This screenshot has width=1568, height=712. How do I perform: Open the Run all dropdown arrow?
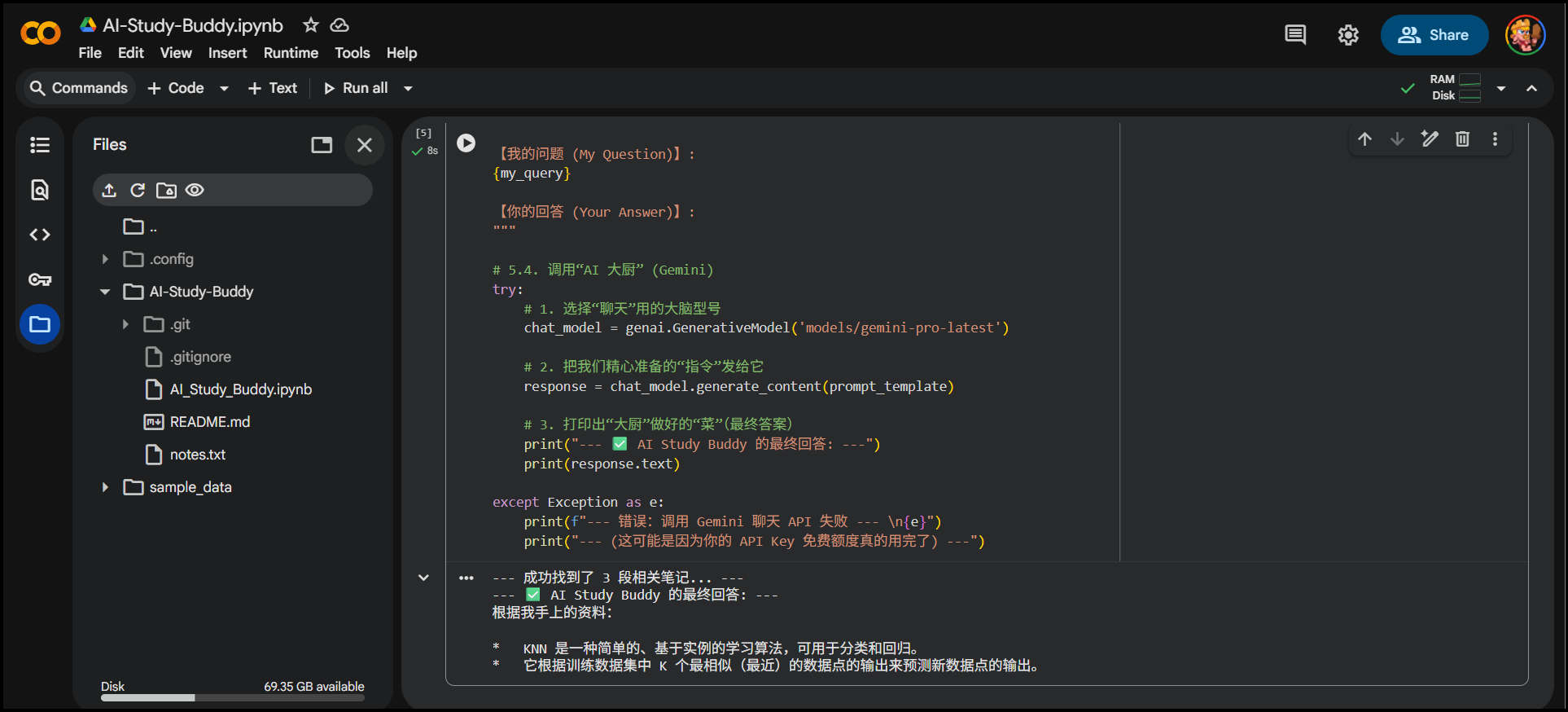pyautogui.click(x=408, y=88)
